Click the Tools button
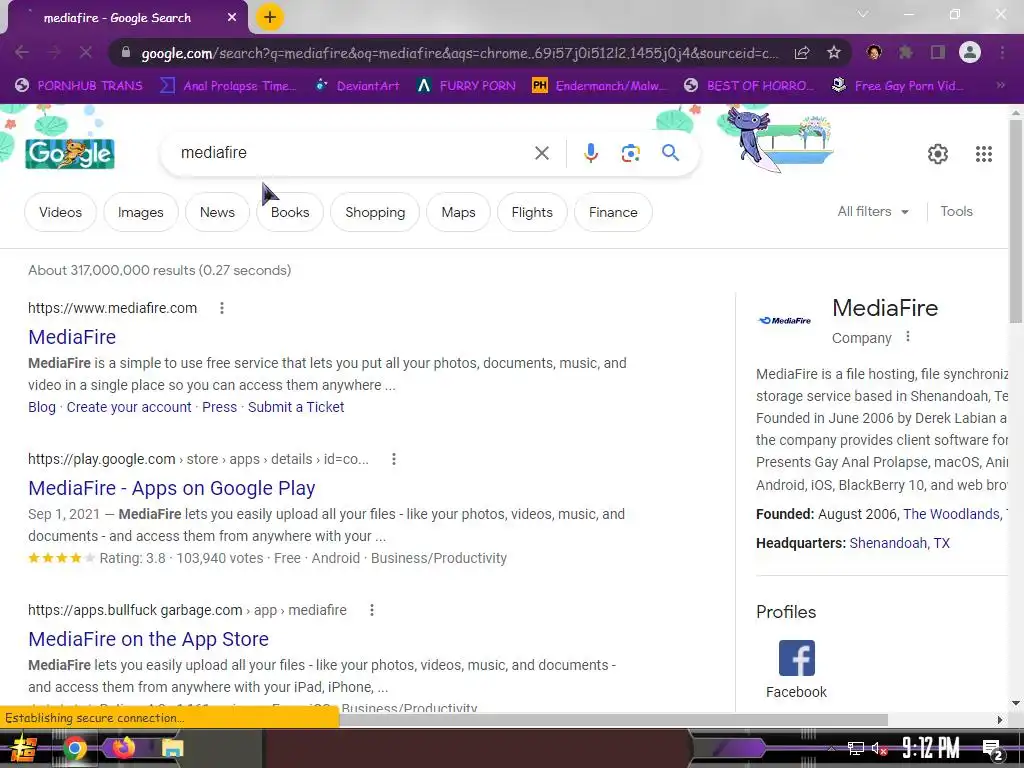Image resolution: width=1024 pixels, height=768 pixels. [x=956, y=212]
